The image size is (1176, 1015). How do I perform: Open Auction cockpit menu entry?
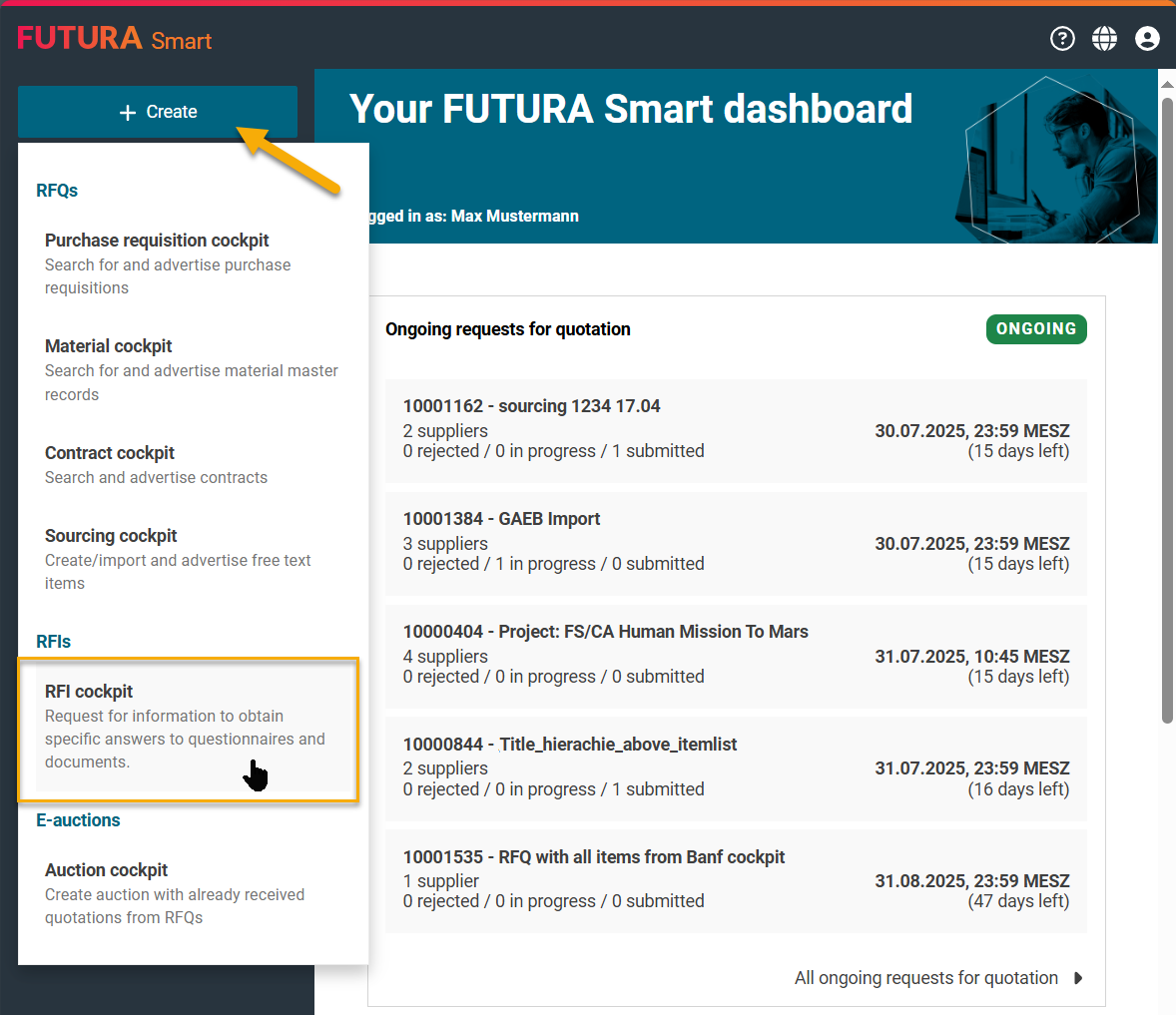point(107,870)
